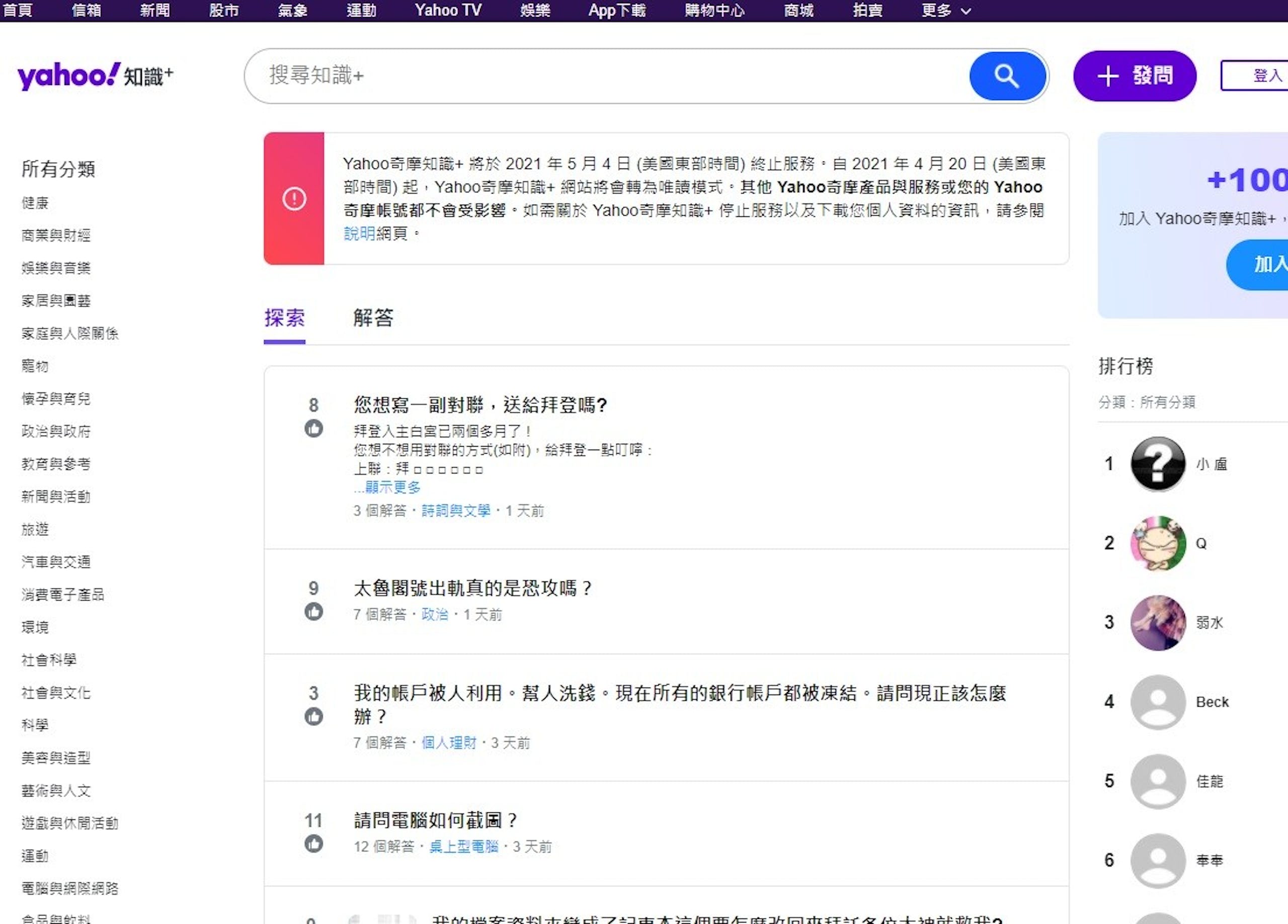Click the red alert exclamation icon

tap(294, 199)
